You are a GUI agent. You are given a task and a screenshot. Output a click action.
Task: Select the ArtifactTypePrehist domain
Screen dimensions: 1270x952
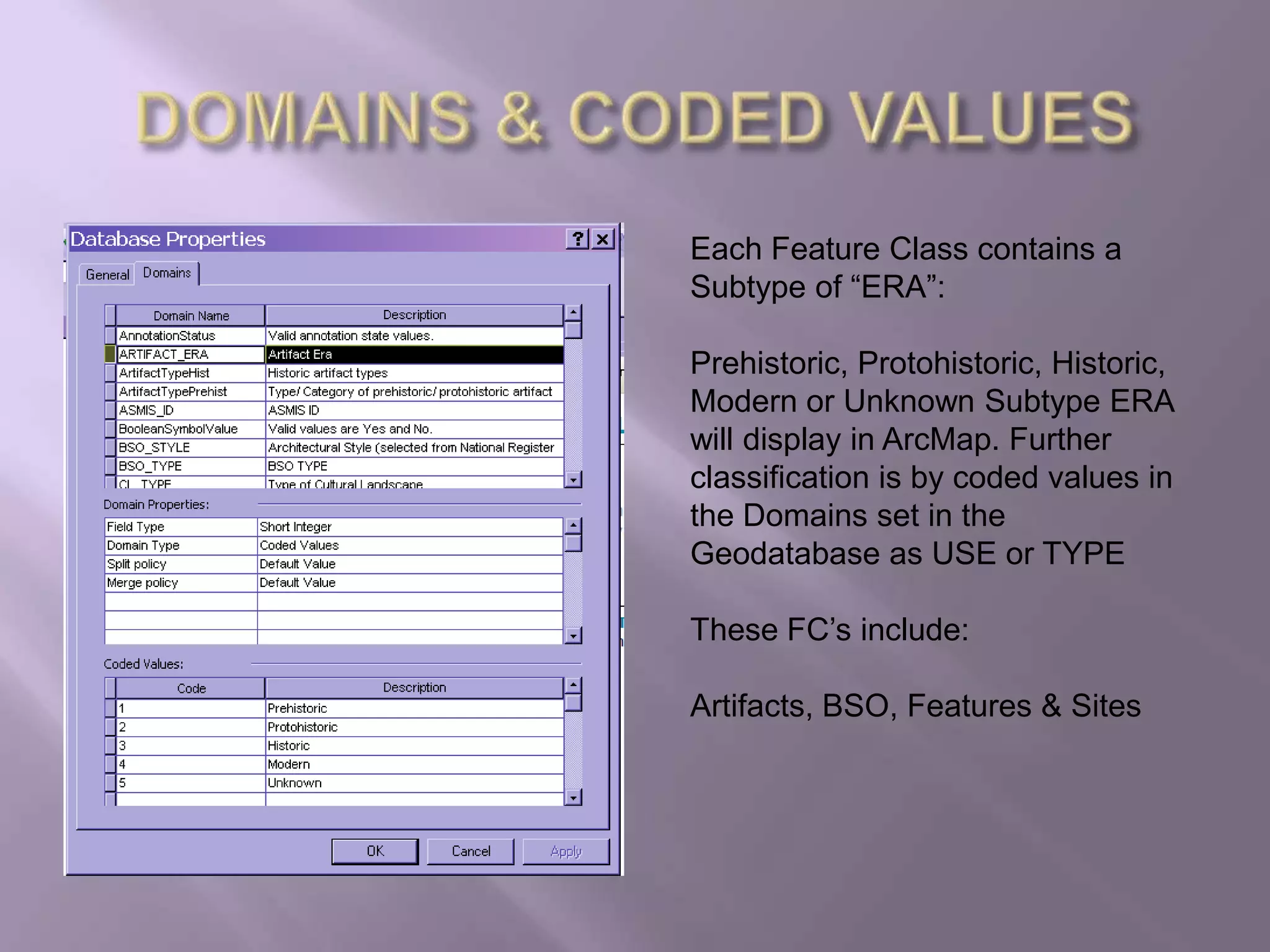click(190, 391)
